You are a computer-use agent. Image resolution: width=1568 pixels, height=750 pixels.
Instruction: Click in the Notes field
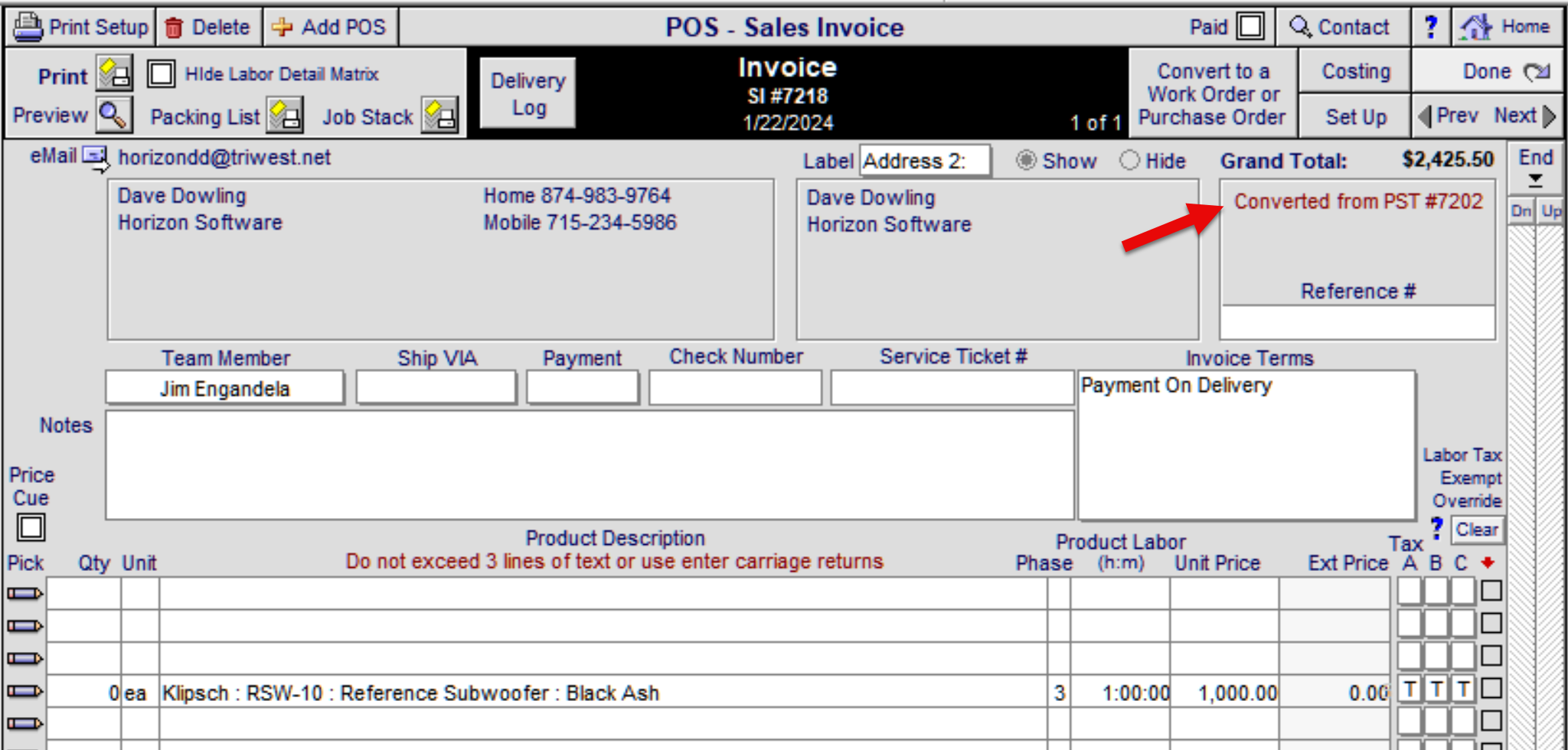(x=590, y=465)
